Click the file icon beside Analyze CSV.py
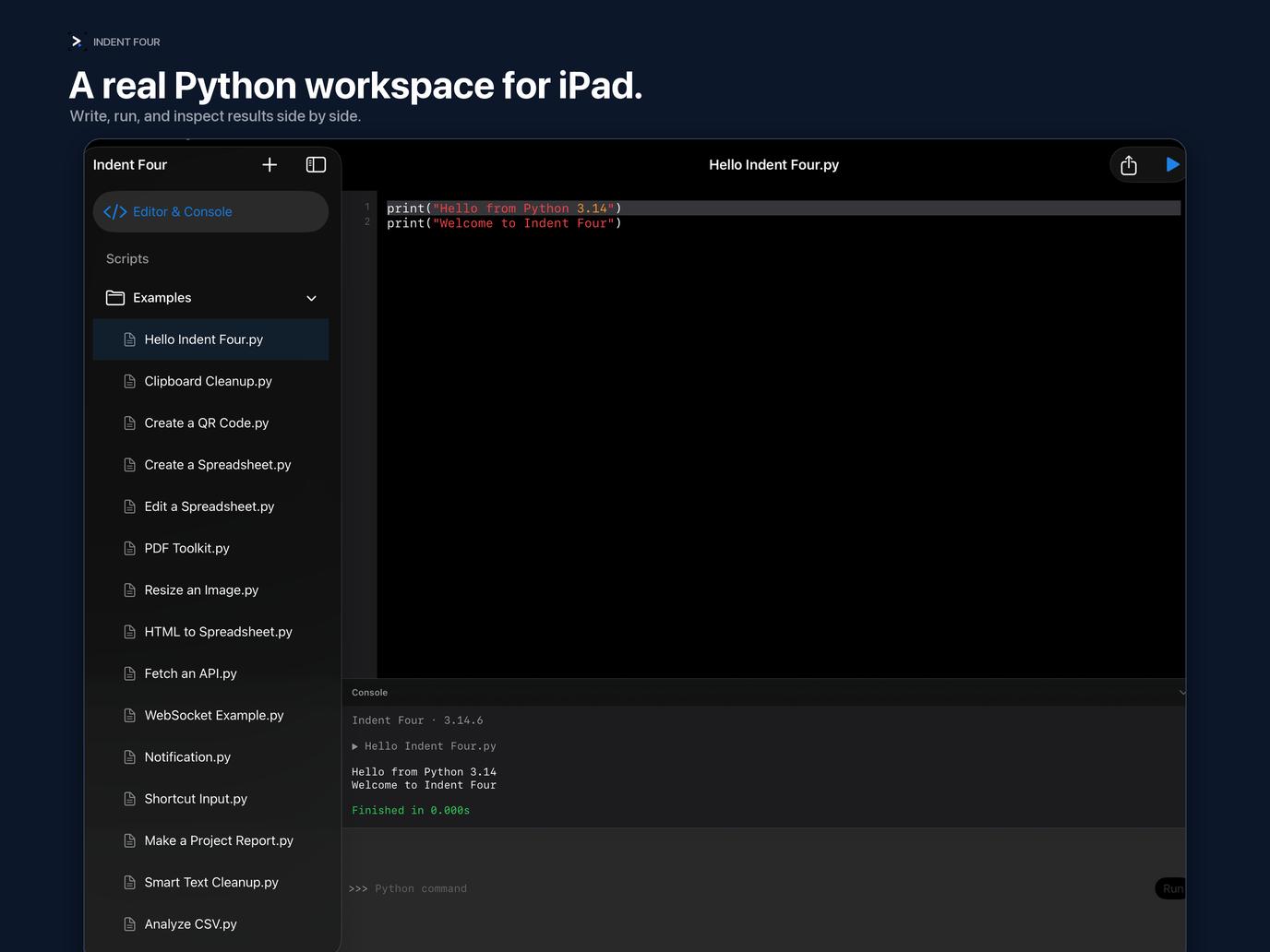Screen dimensions: 1270x952 [129, 923]
